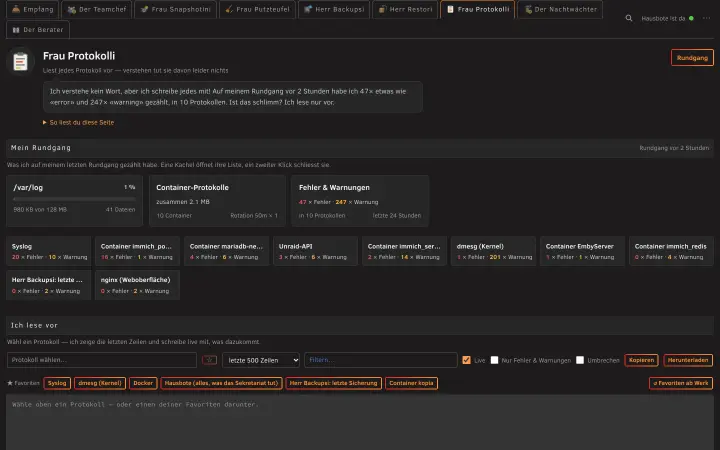Open the Syslog log tile
The width and height of the screenshot is (720, 450).
tap(49, 251)
